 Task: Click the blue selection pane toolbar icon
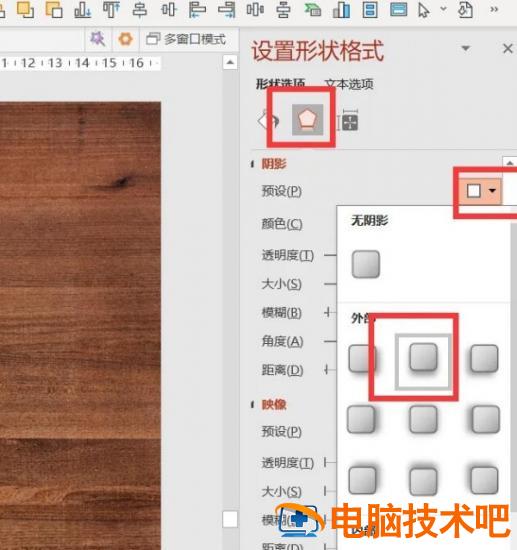370,9
